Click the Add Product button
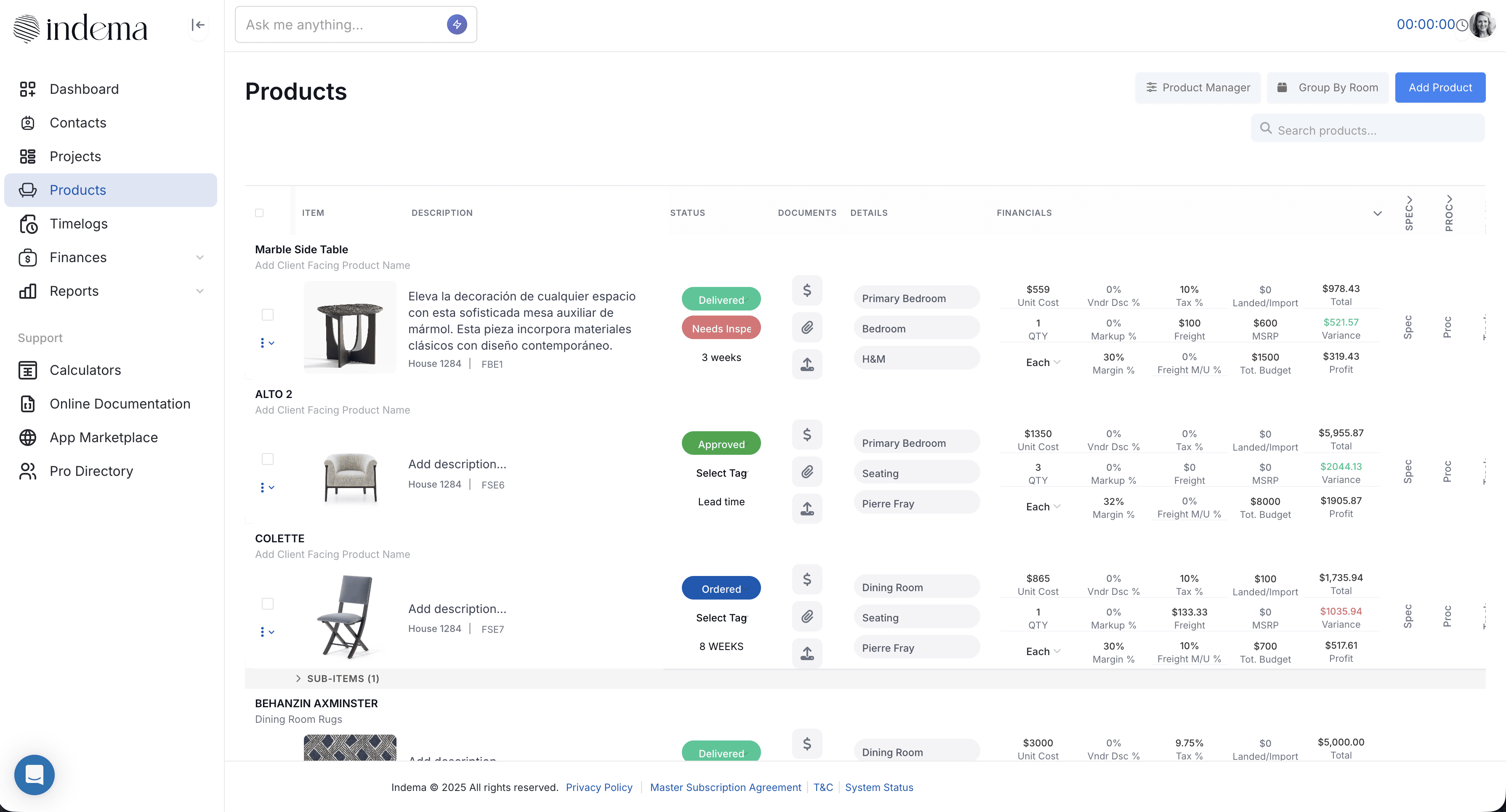The height and width of the screenshot is (812, 1506). point(1440,87)
